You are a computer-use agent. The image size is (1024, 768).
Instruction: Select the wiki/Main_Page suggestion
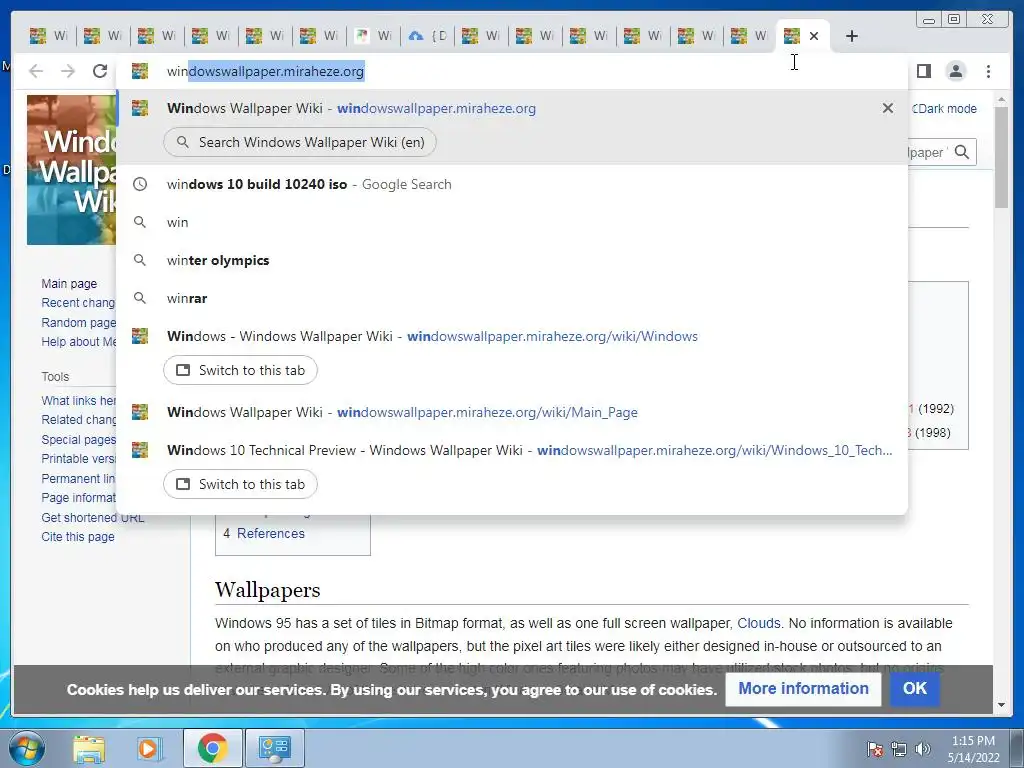[x=512, y=412]
